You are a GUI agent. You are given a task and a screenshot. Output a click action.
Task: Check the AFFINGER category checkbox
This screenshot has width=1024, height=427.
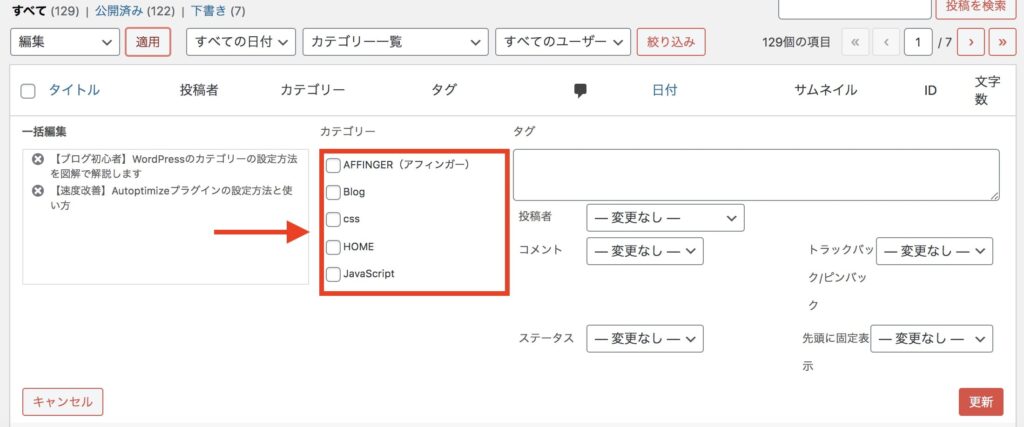tap(333, 165)
